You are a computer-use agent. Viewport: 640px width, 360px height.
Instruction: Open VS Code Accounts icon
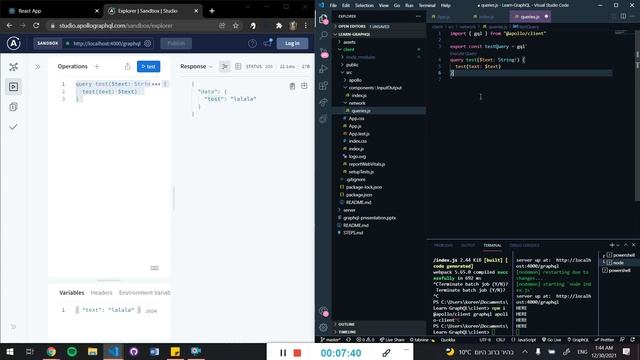point(324,311)
